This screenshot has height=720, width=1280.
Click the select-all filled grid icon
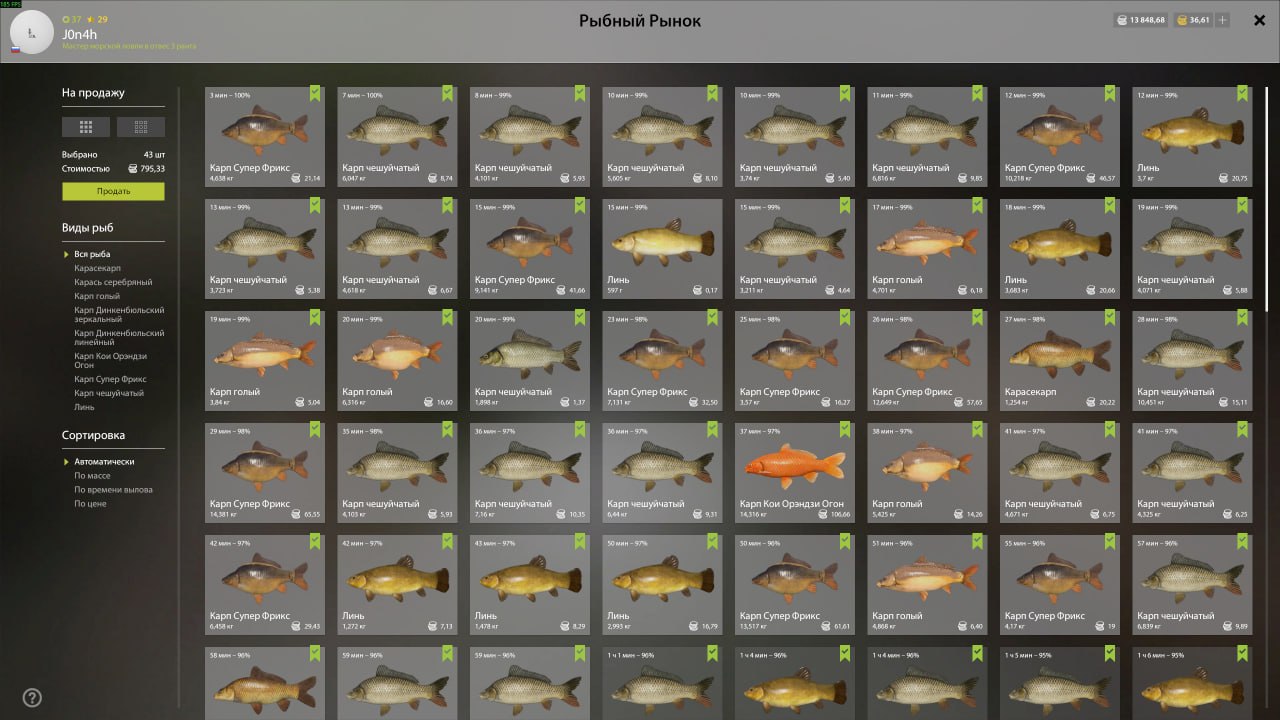point(86,127)
